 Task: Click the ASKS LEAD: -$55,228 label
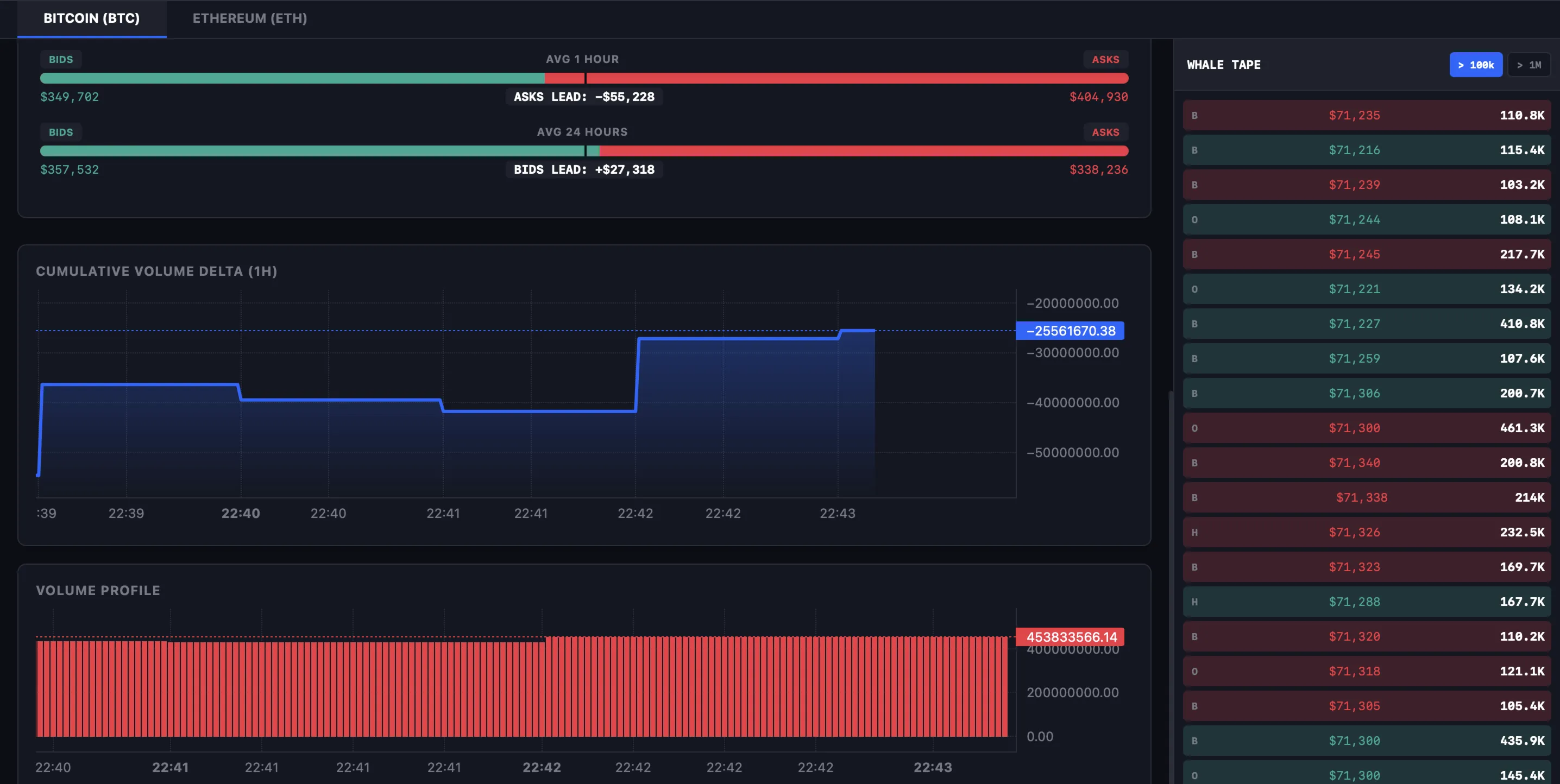pyautogui.click(x=584, y=97)
